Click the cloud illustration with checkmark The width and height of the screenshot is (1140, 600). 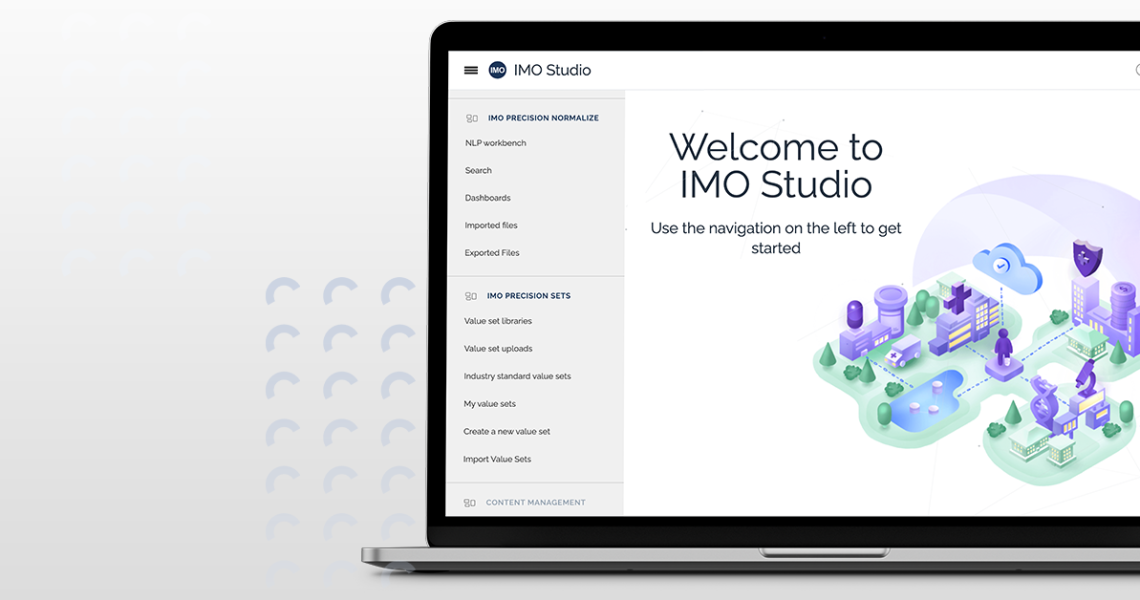pyautogui.click(x=1007, y=268)
